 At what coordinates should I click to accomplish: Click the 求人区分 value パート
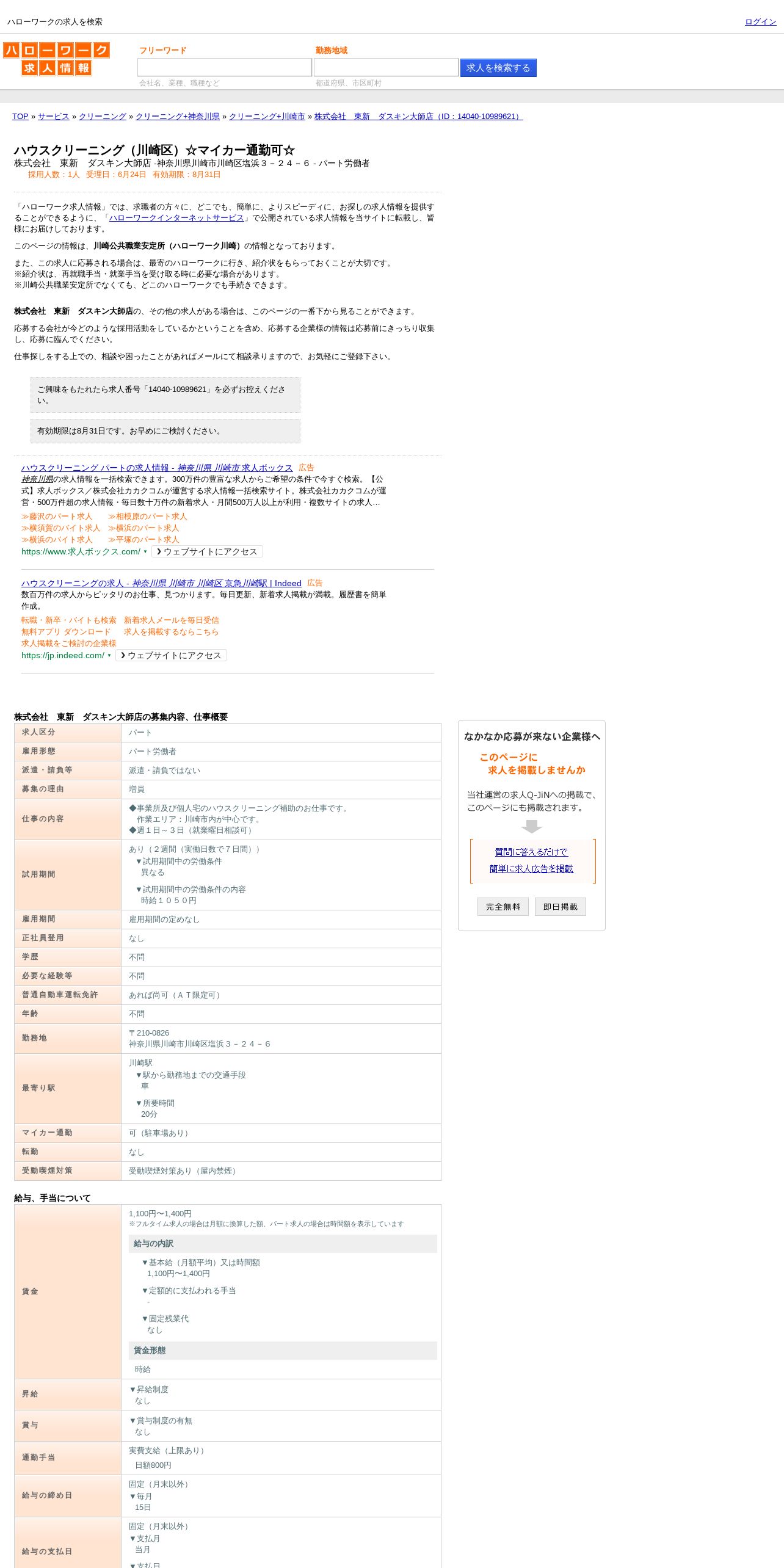coord(140,733)
